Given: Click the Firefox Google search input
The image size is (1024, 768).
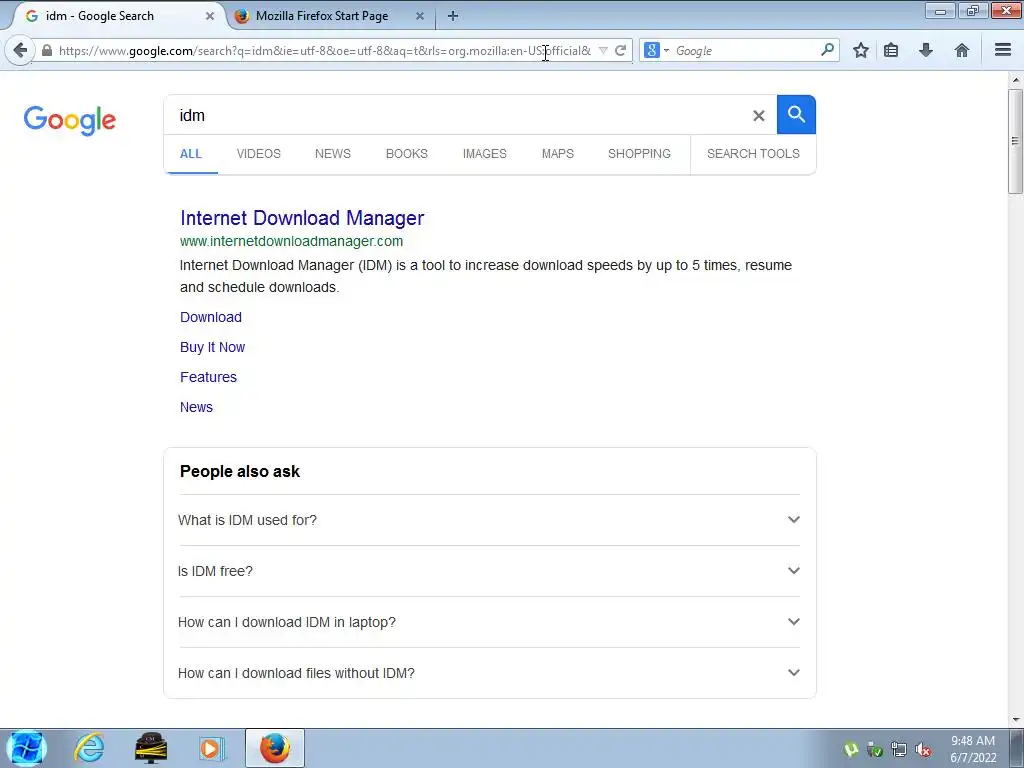Looking at the screenshot, I should (x=744, y=50).
